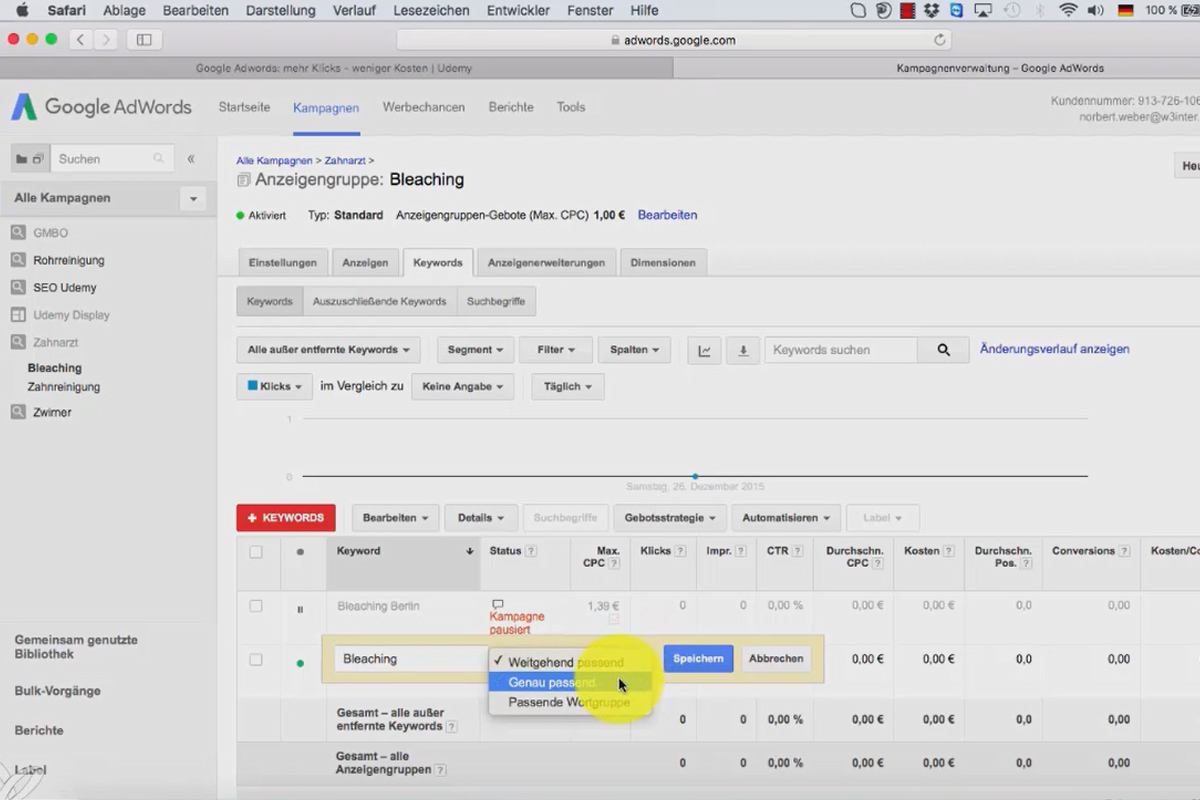Open the Alle außer entfernte Keywords dropdown
This screenshot has height=800, width=1200.
tap(328, 350)
